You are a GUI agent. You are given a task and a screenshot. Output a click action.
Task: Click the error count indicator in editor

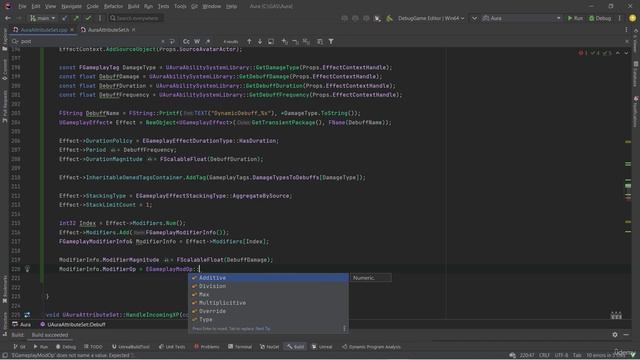coord(582,53)
